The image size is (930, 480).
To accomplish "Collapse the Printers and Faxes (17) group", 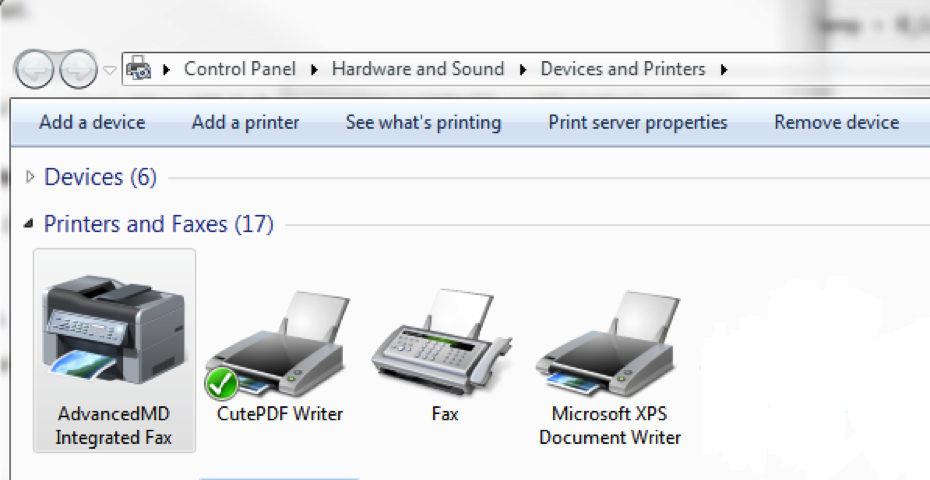I will point(28,224).
